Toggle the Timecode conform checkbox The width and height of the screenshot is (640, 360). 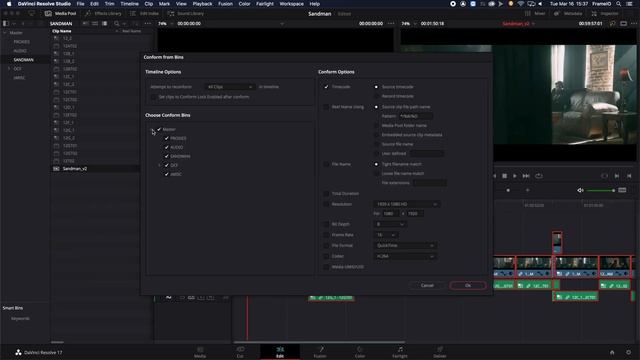326,87
